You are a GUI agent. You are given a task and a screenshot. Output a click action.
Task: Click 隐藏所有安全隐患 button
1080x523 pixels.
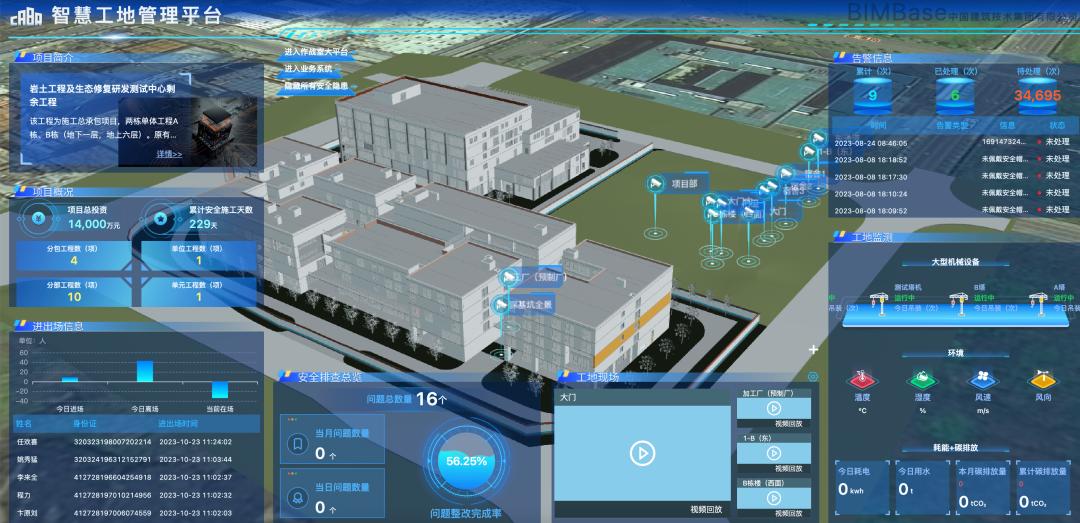click(x=316, y=87)
